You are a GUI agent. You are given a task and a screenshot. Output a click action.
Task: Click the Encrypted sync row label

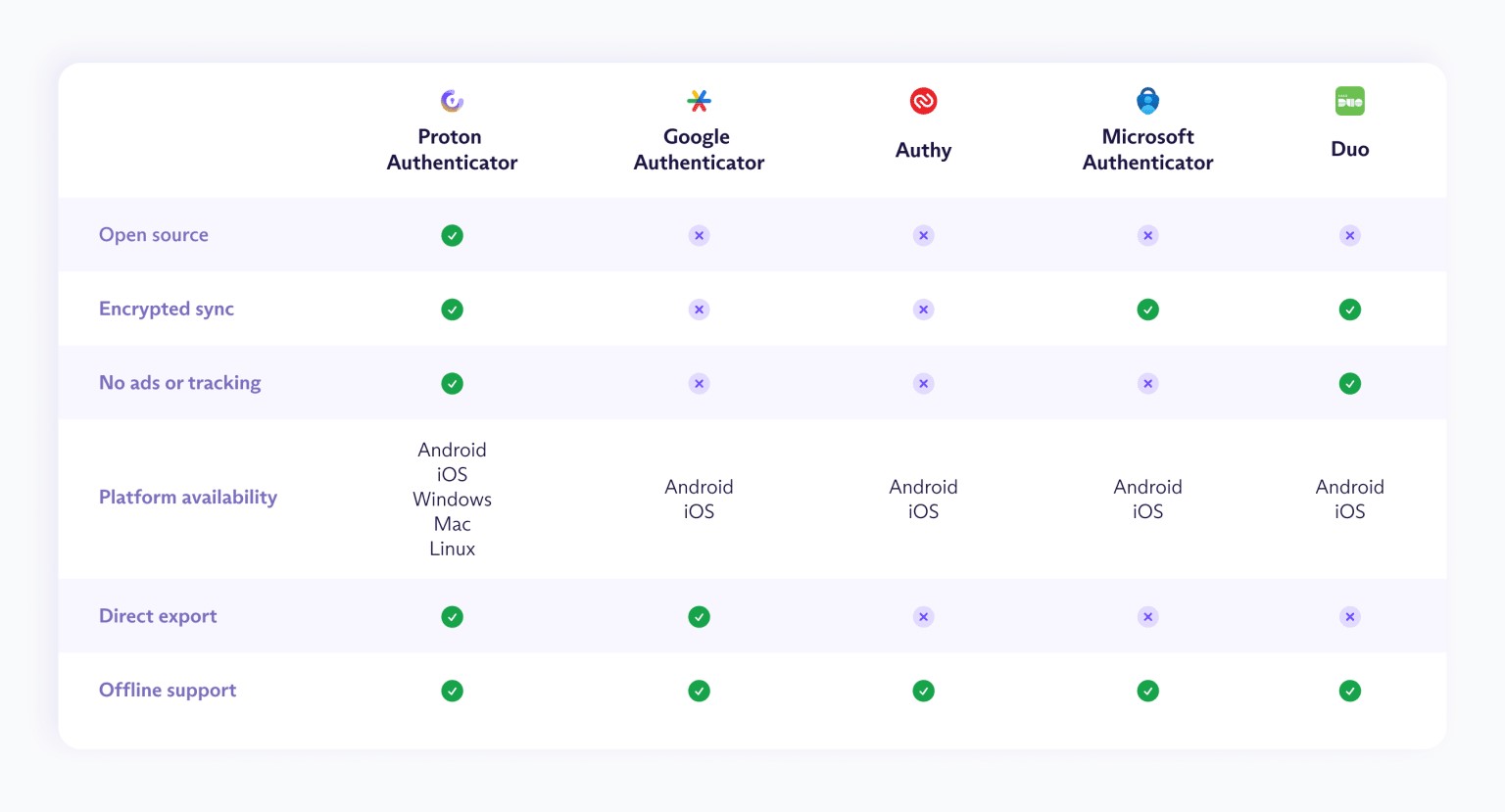click(x=167, y=310)
